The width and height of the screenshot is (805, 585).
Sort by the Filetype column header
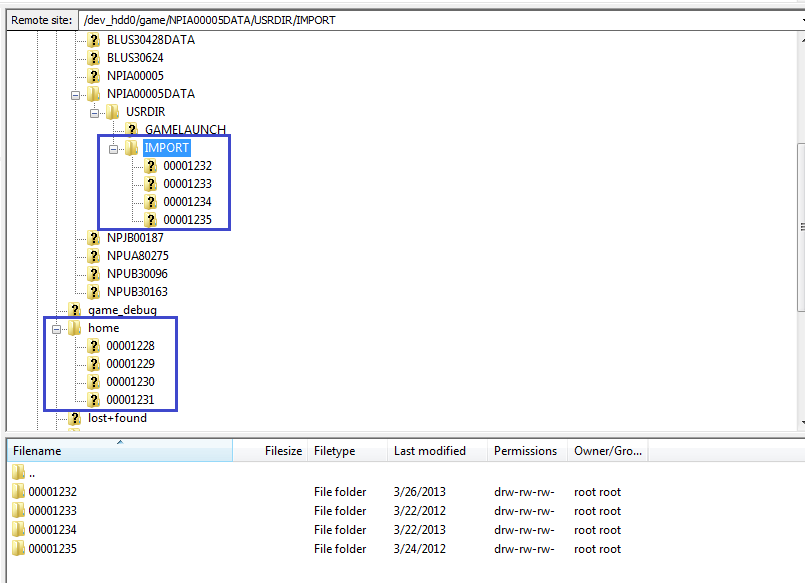point(347,450)
